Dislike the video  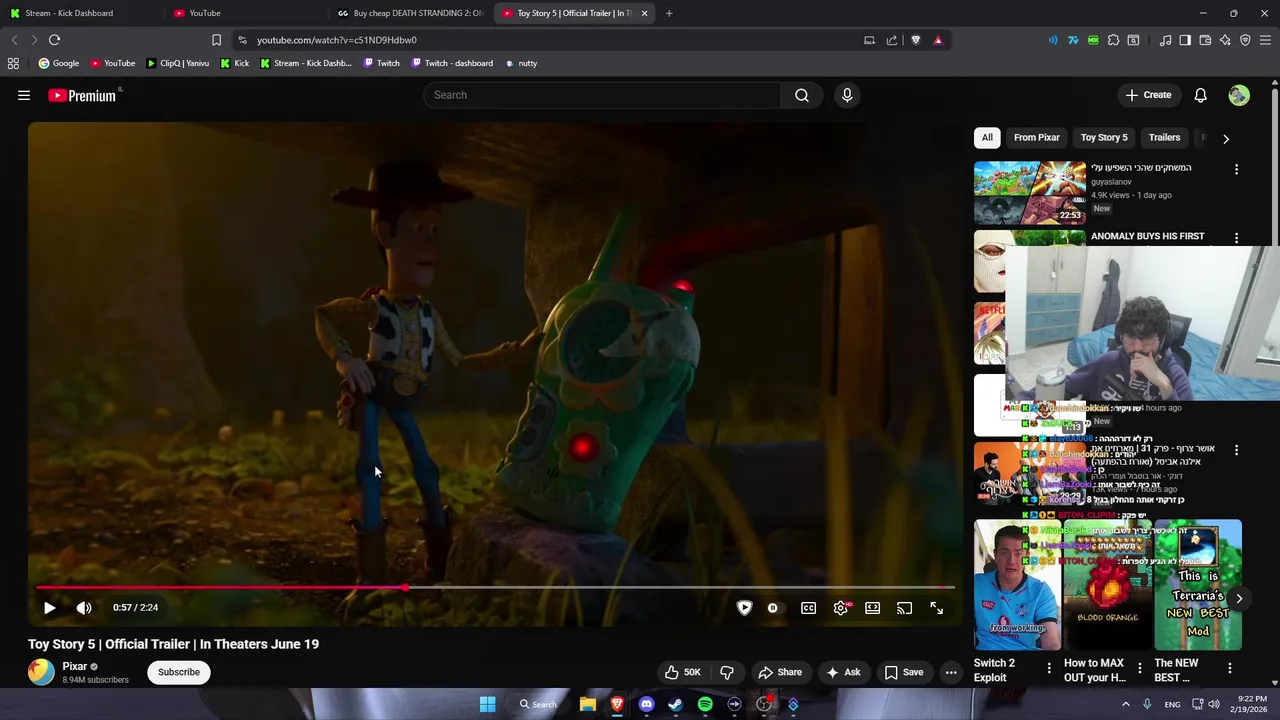click(727, 672)
